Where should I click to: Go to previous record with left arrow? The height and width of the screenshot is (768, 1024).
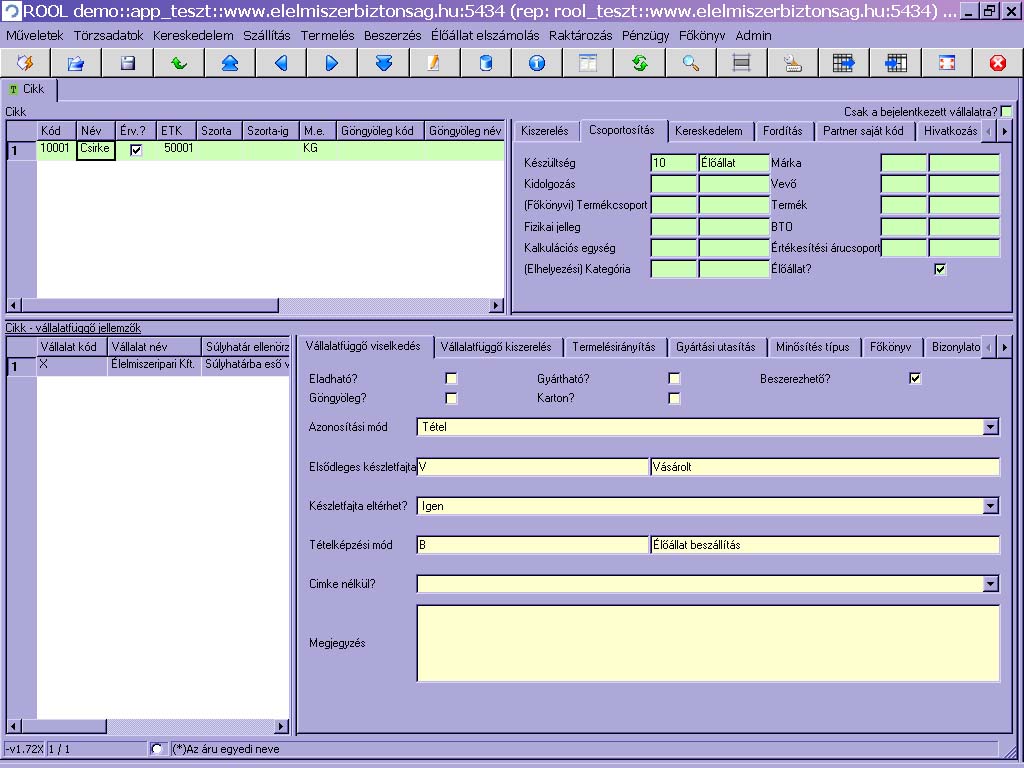281,63
